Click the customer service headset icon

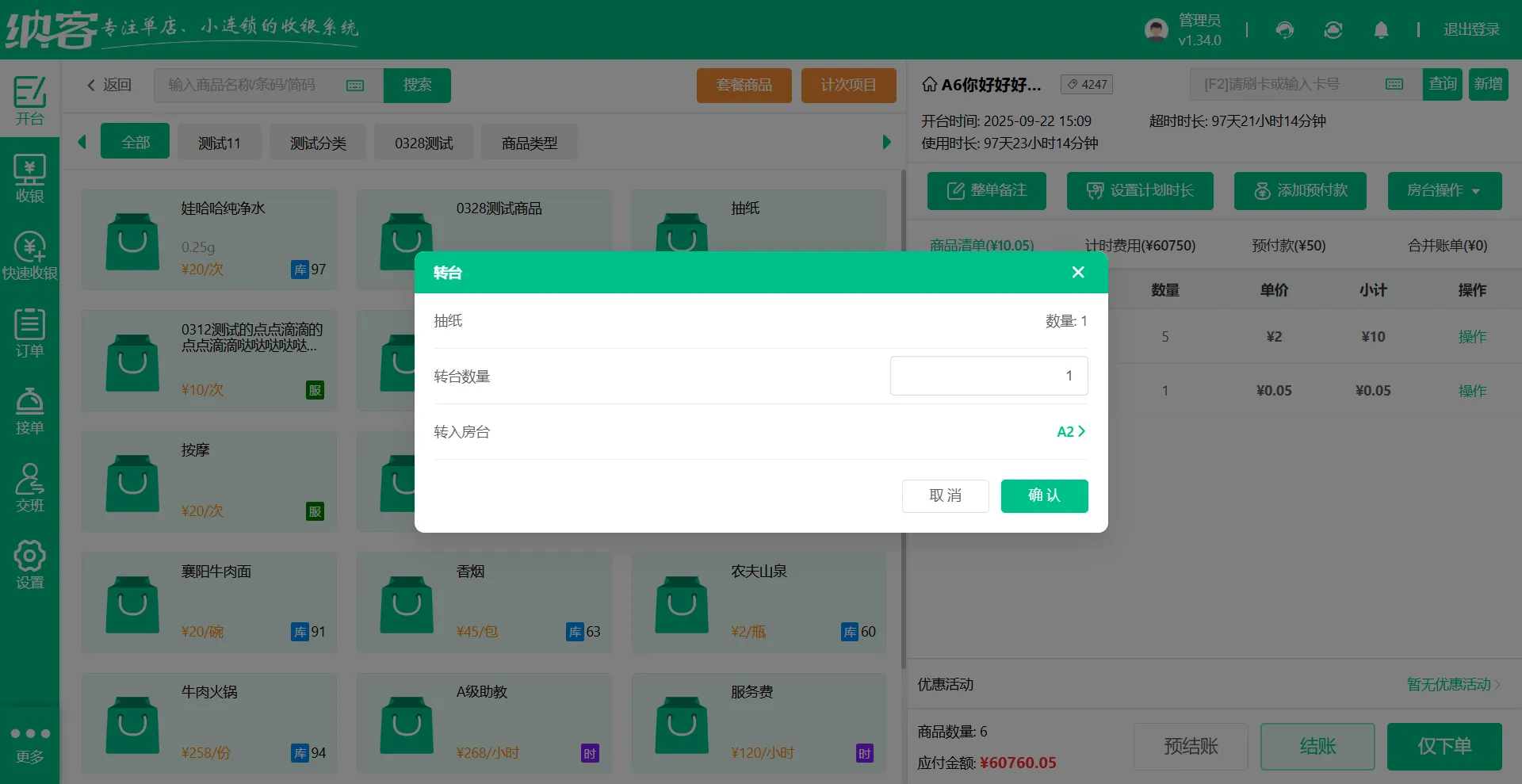[1284, 29]
